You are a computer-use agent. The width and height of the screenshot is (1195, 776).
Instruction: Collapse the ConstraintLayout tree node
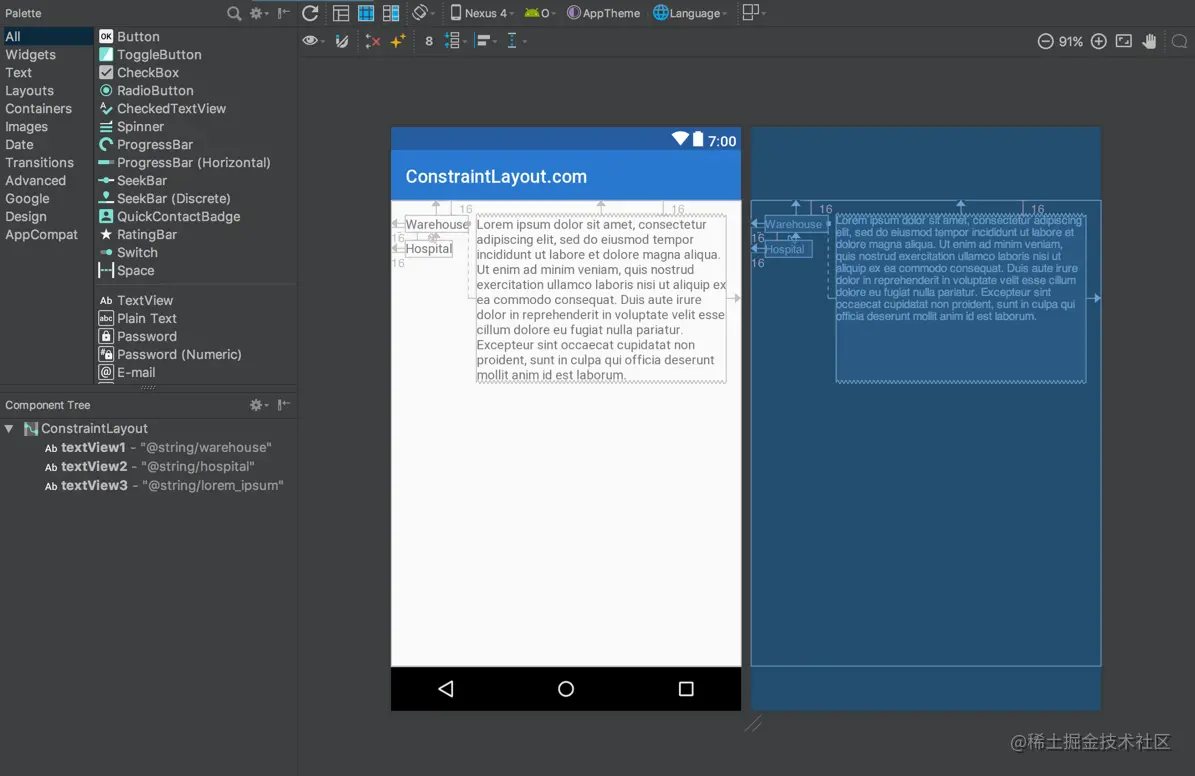pyautogui.click(x=10, y=429)
